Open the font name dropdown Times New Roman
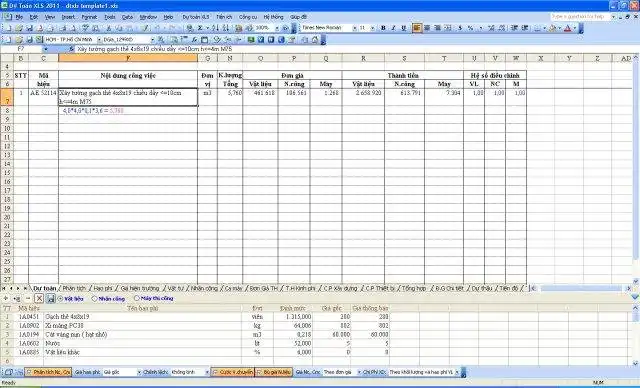This screenshot has width=640, height=388. [354, 28]
